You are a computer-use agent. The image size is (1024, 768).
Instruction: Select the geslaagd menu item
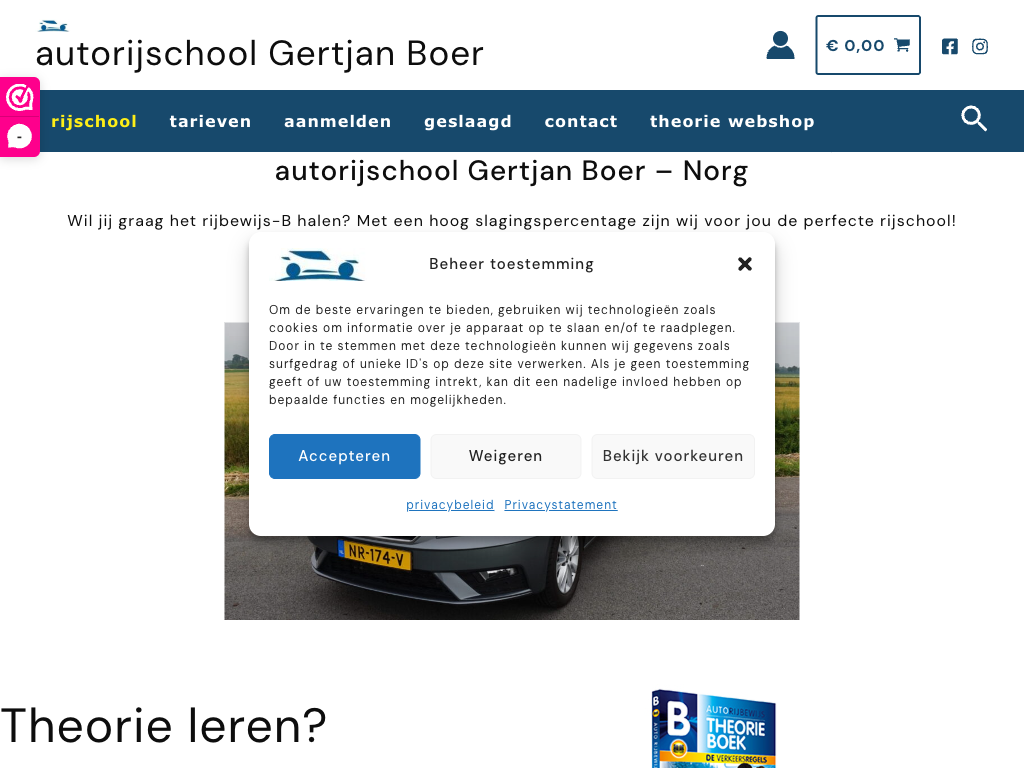(x=468, y=121)
